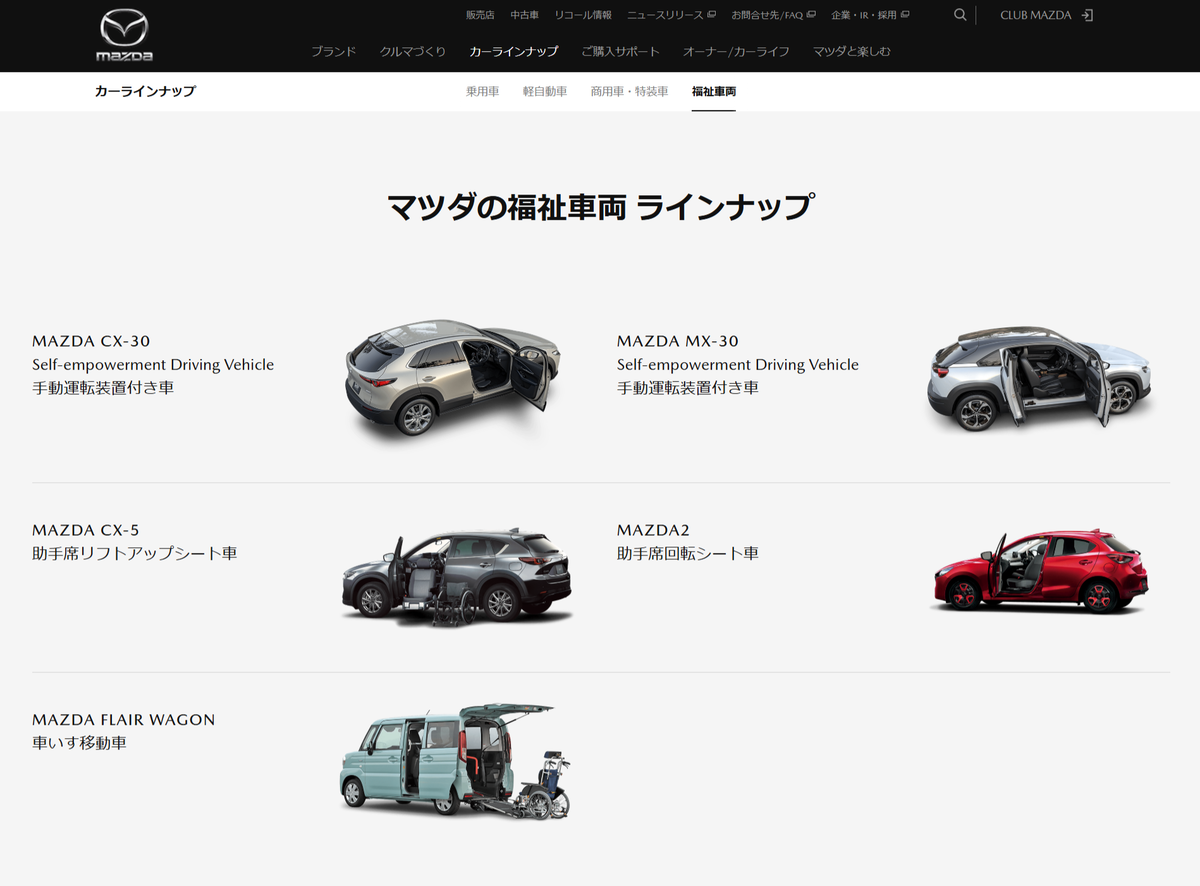Open the 中古車 link
The width and height of the screenshot is (1200, 886).
pos(525,15)
